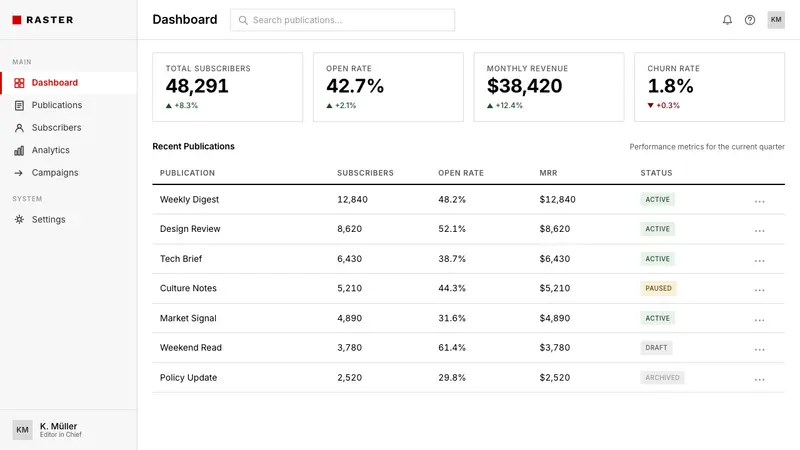Click the Recent Publications heading
Viewport: 800px width, 450px height.
click(193, 146)
